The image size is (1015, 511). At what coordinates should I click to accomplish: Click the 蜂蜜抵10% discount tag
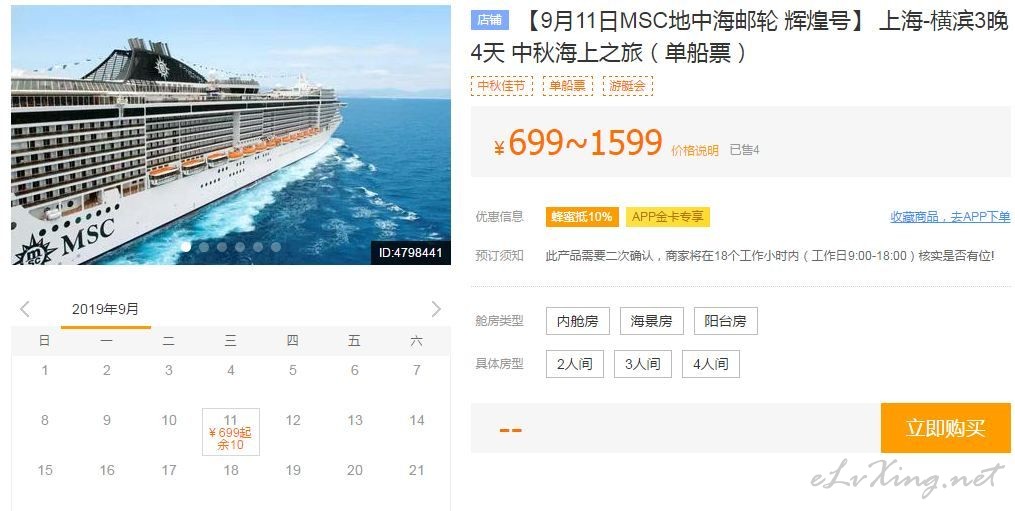tap(582, 217)
